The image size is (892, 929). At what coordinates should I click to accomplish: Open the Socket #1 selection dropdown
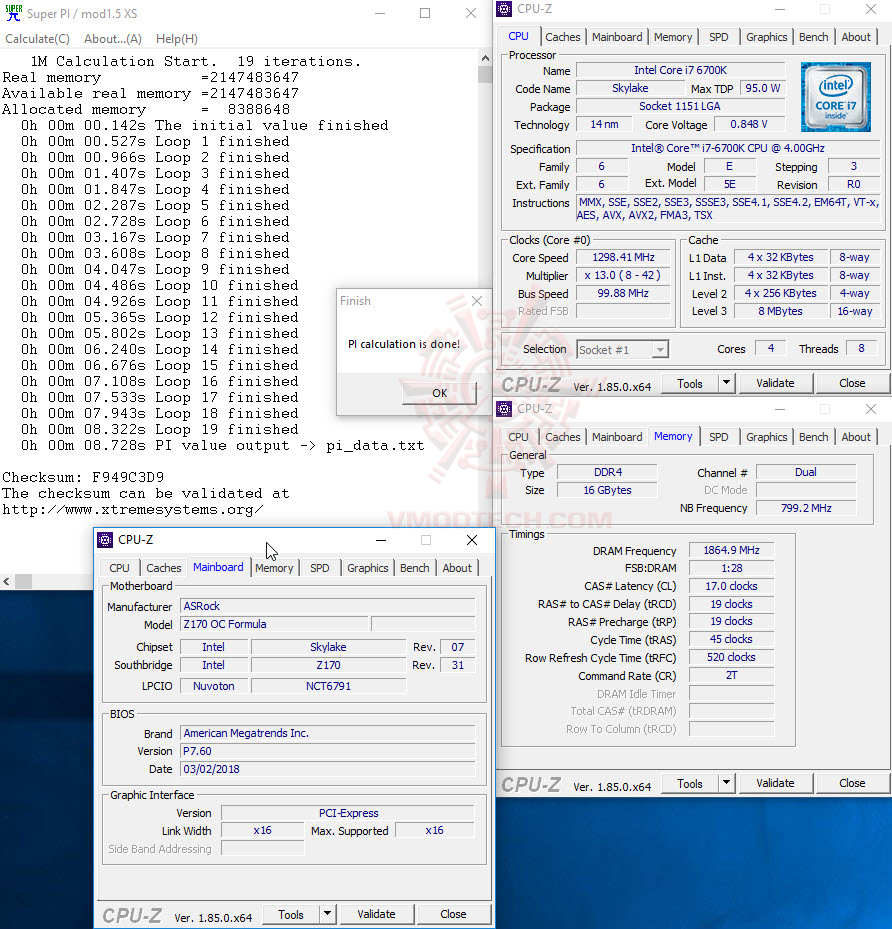tap(623, 350)
